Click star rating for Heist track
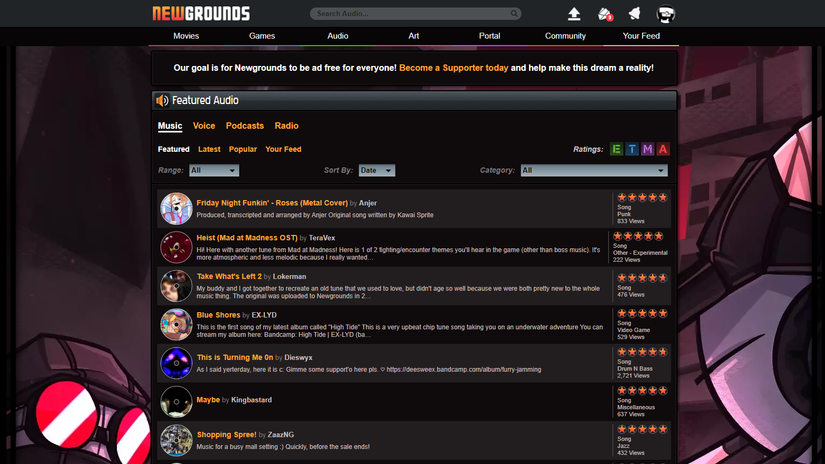Screen dimensions: 825x464 pos(638,236)
